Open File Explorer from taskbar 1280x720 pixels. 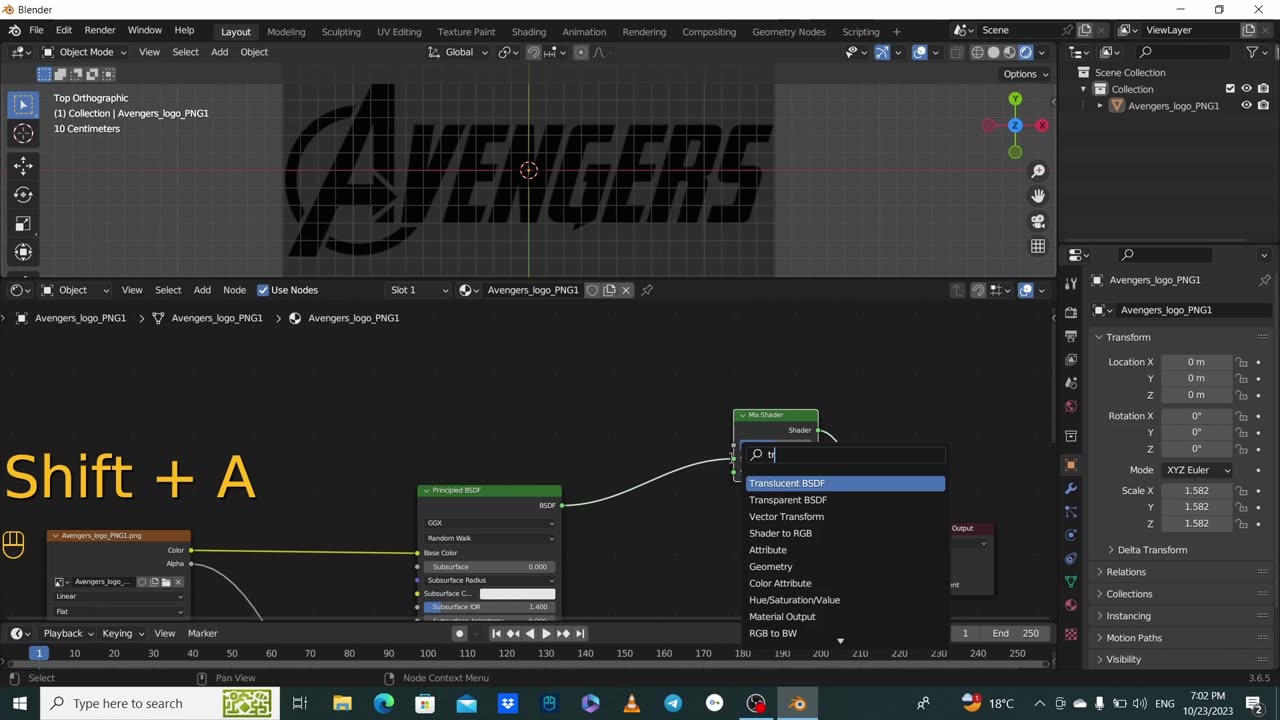coord(343,703)
